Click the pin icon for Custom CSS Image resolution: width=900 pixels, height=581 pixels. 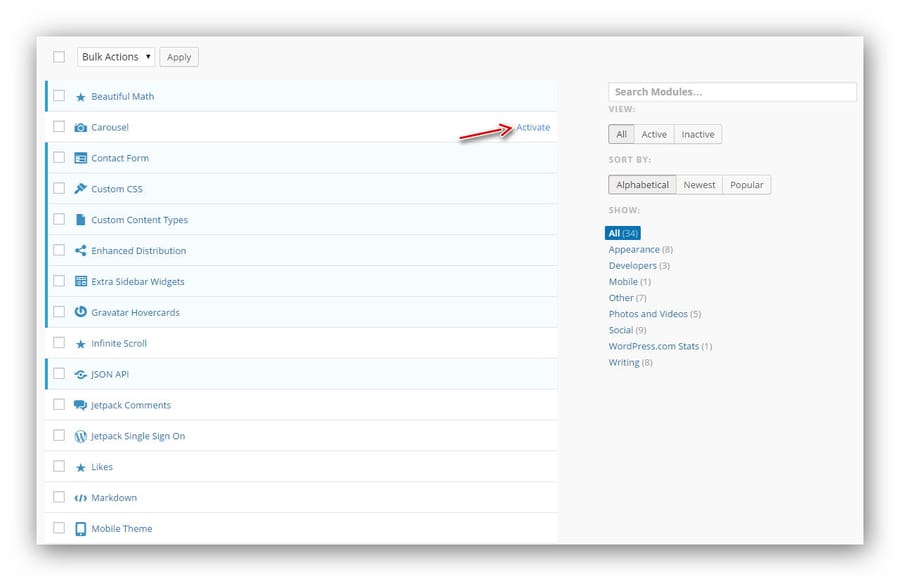tap(80, 188)
